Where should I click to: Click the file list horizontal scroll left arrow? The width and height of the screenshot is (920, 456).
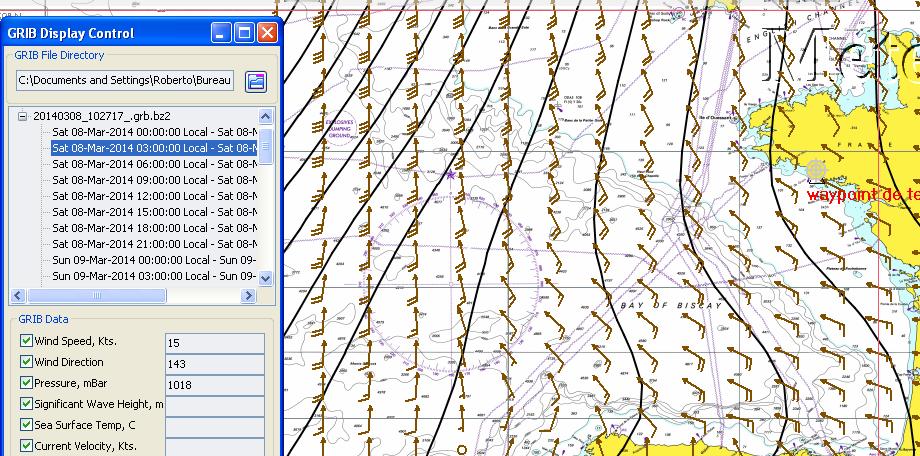18,296
